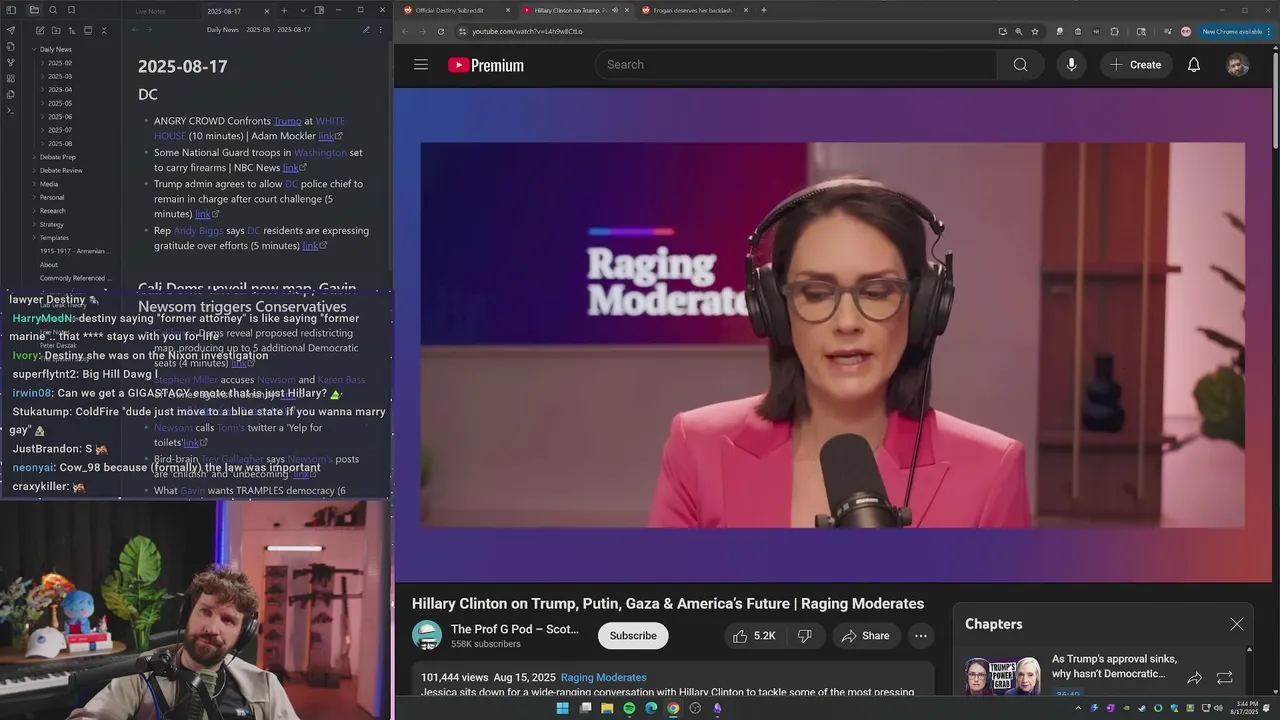Switch to the edit pencil icon in the Obsidian note
1280x720 pixels.
pos(366,30)
